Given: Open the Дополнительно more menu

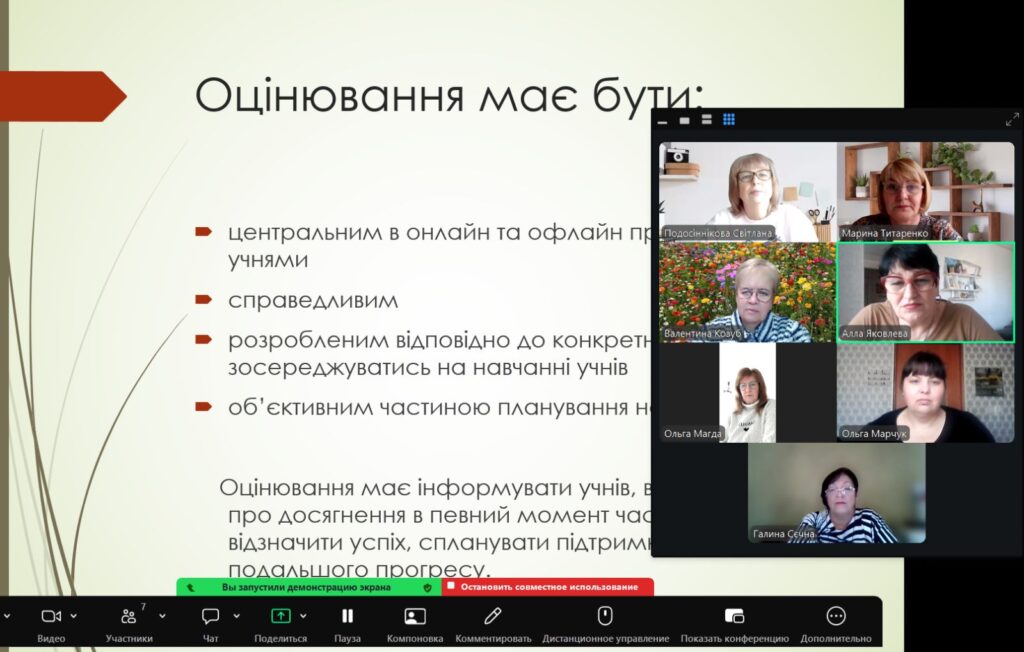Looking at the screenshot, I should 836,615.
